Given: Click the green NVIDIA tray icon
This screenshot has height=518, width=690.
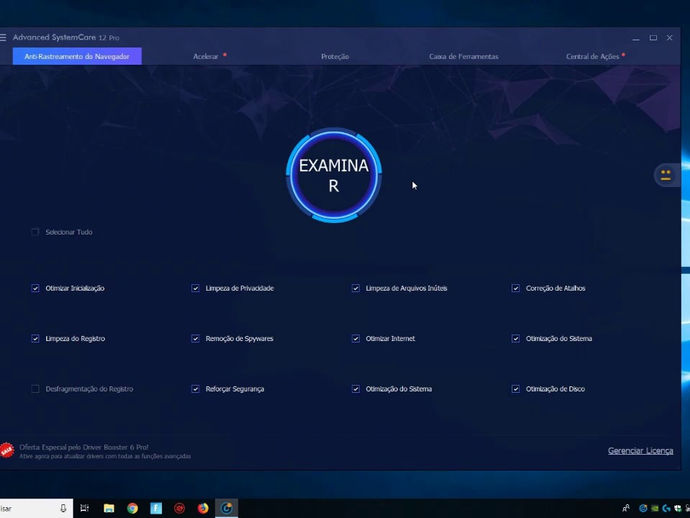Looking at the screenshot, I should pos(655,508).
